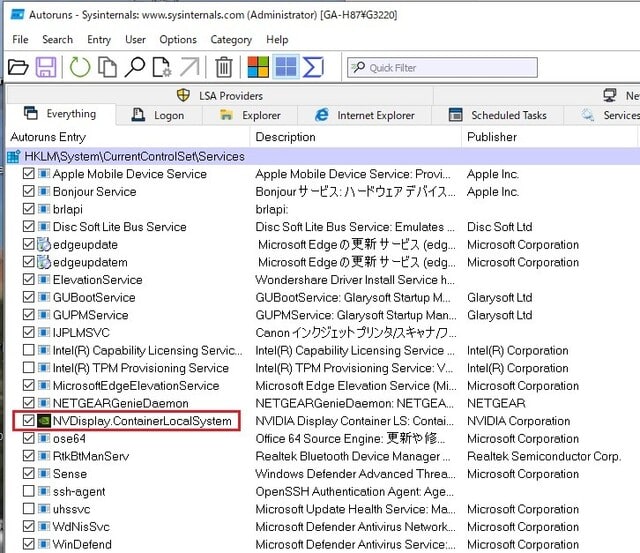Click the green Refresh icon

(x=80, y=67)
